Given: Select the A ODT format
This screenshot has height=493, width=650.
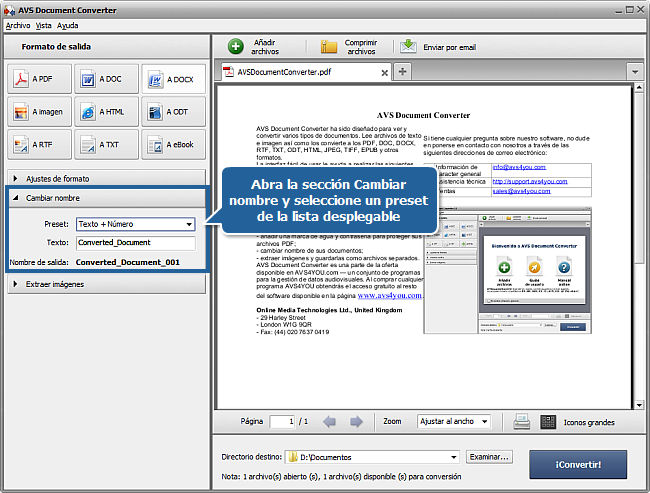Looking at the screenshot, I should [173, 112].
